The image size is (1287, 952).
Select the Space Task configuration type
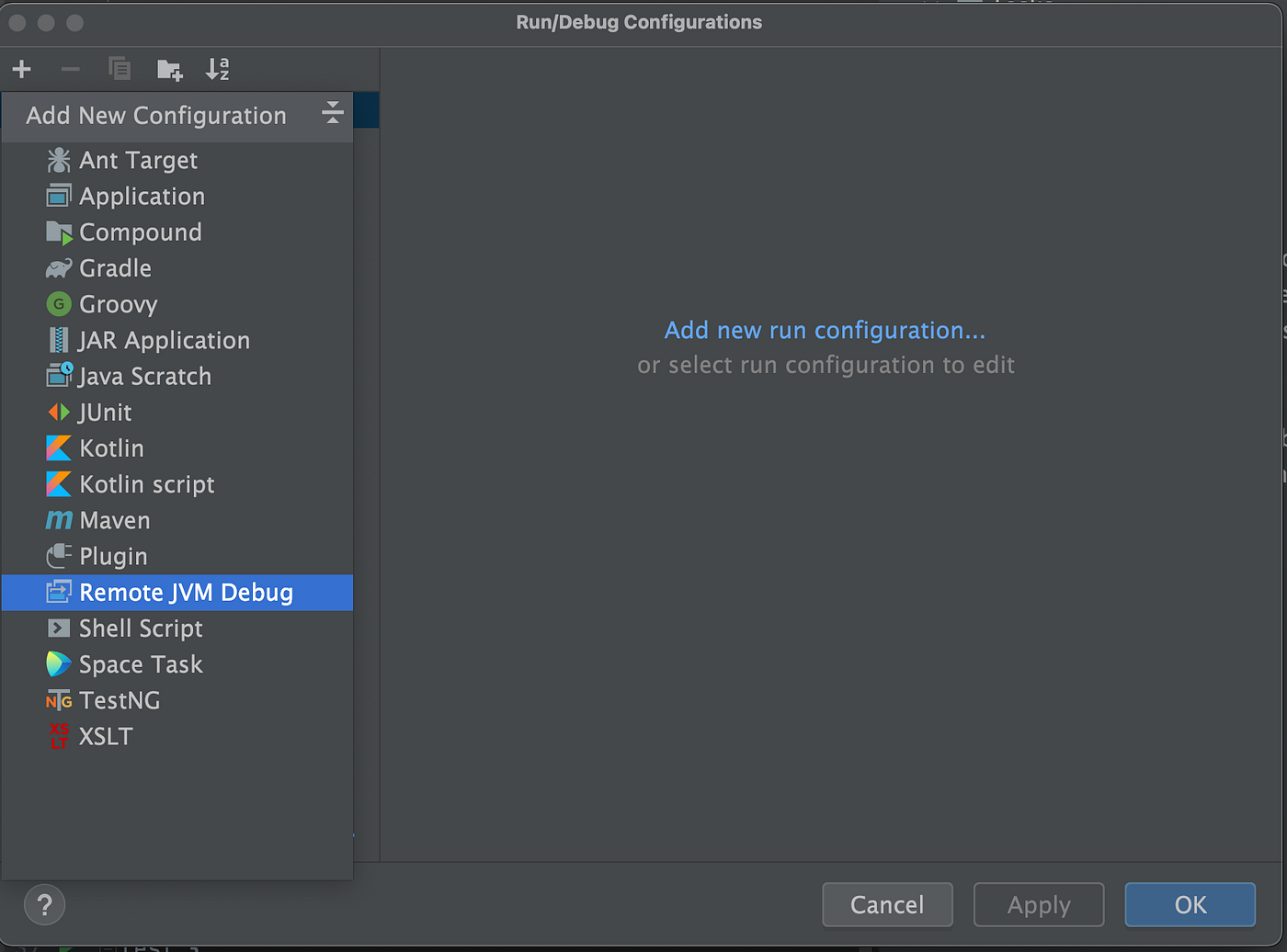[x=141, y=664]
